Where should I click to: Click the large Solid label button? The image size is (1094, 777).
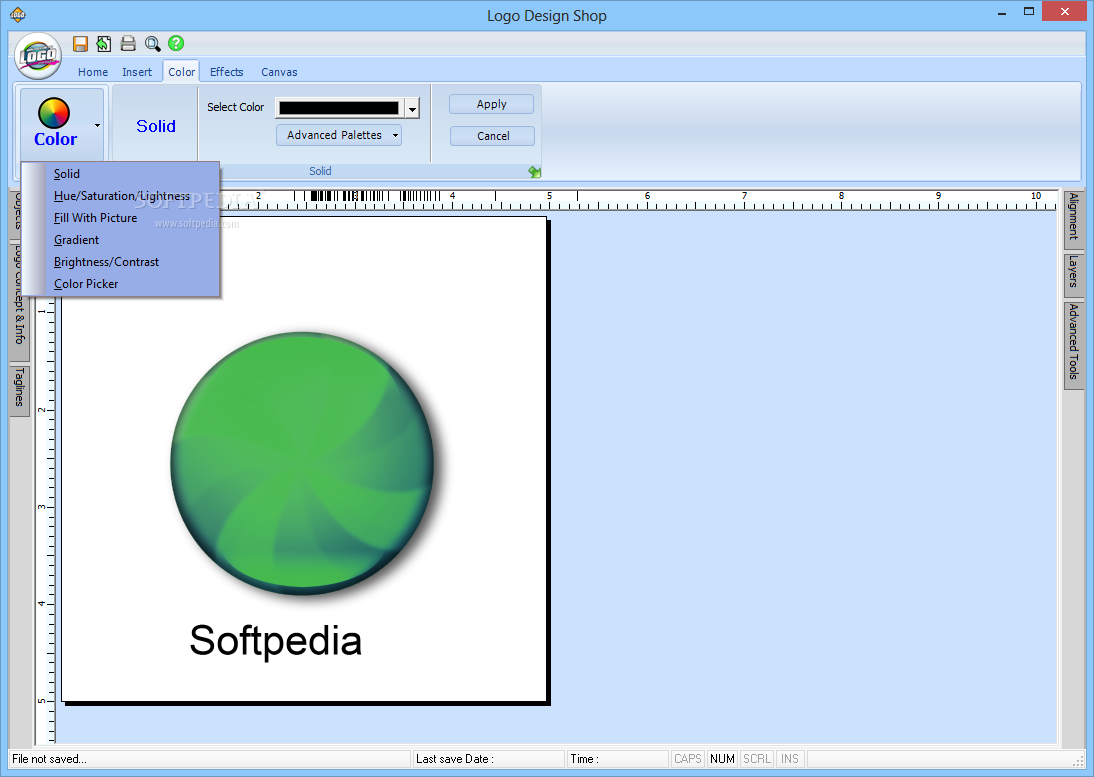[156, 126]
